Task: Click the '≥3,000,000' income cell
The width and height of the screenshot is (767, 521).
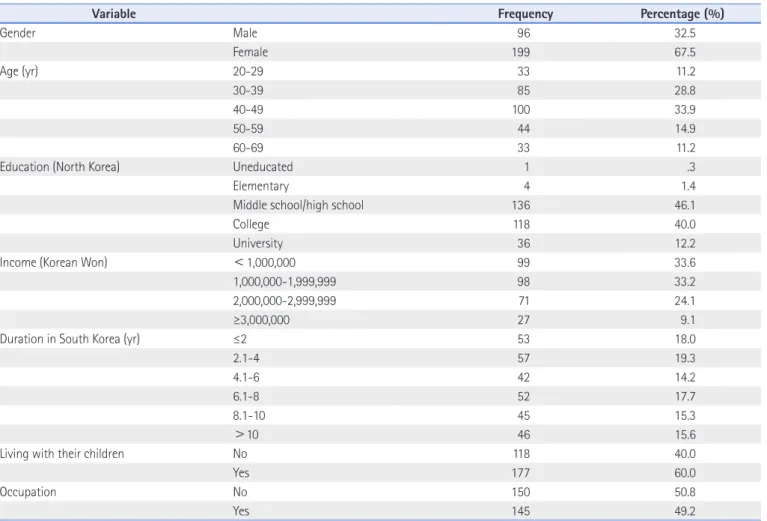Action: tap(261, 320)
